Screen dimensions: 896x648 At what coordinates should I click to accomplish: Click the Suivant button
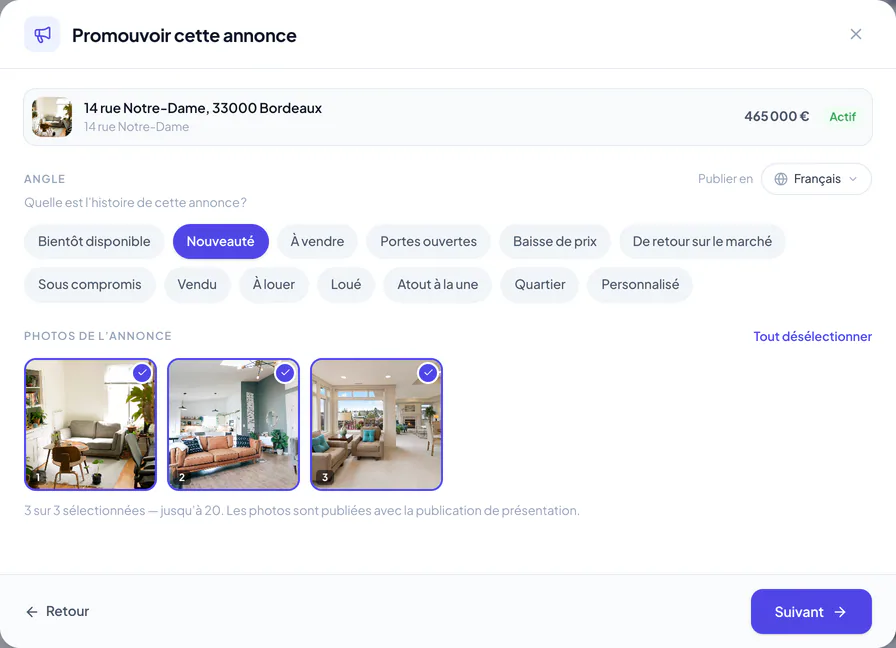[811, 611]
